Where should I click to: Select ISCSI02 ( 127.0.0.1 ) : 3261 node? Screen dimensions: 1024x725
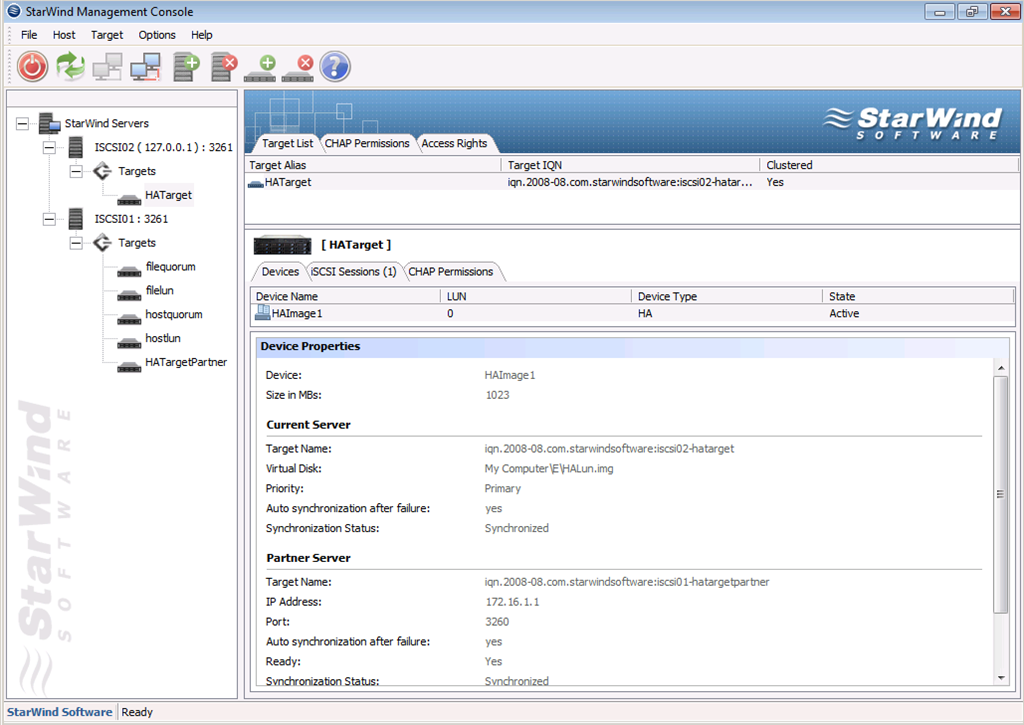163,147
